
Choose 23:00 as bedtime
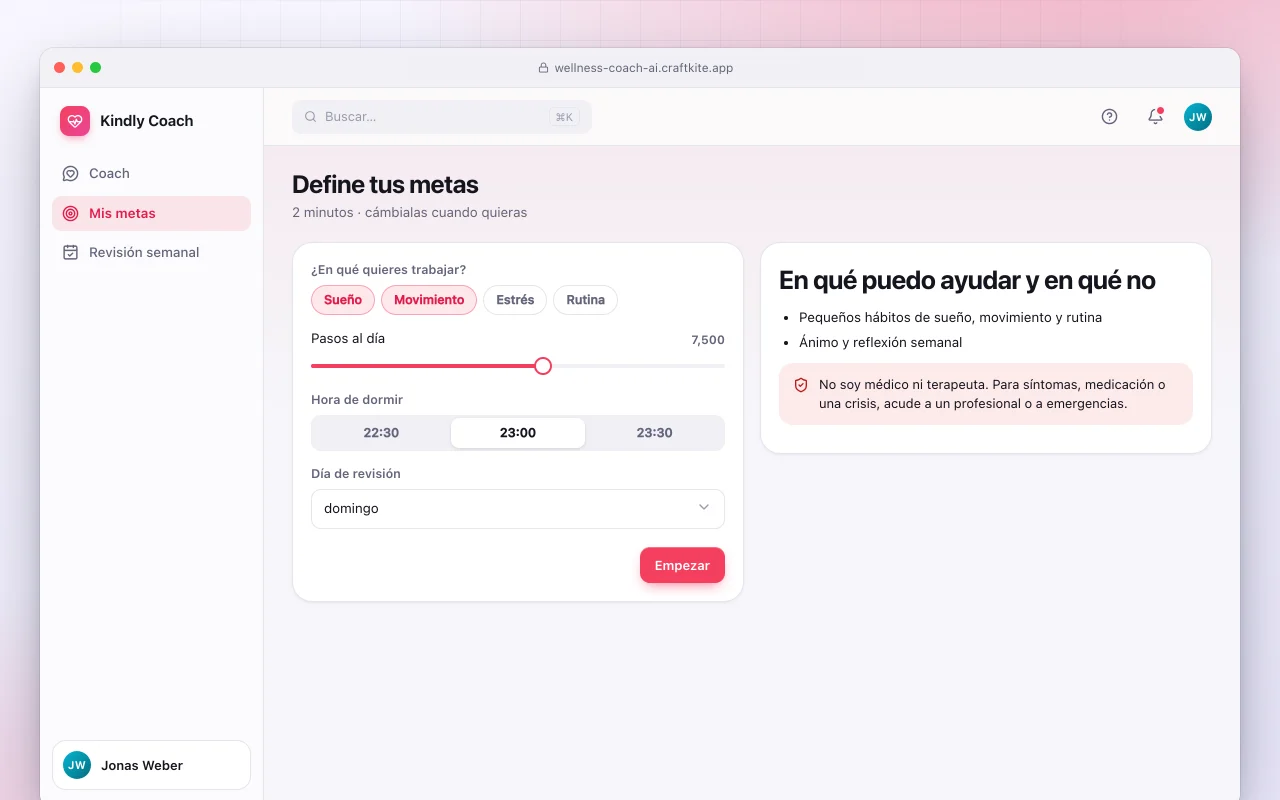point(518,433)
